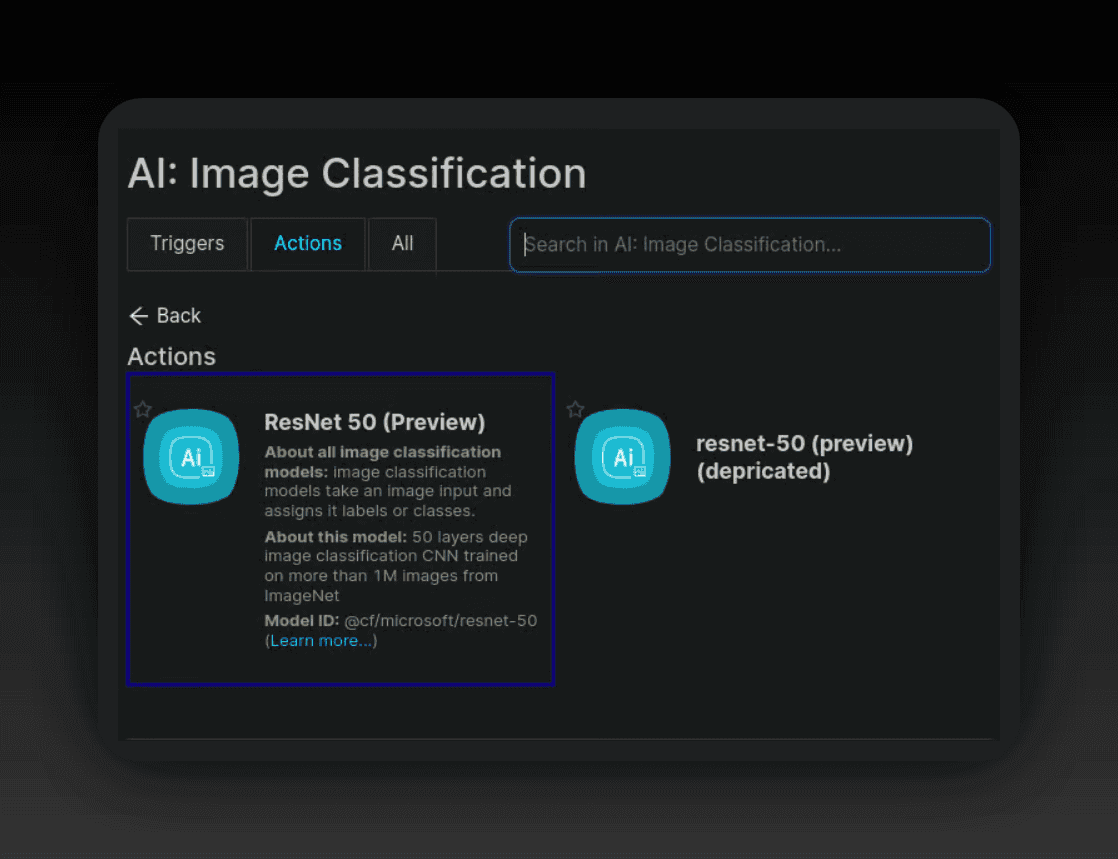Click the ResNet 50 (Preview) AI icon
1118x859 pixels.
pos(191,457)
